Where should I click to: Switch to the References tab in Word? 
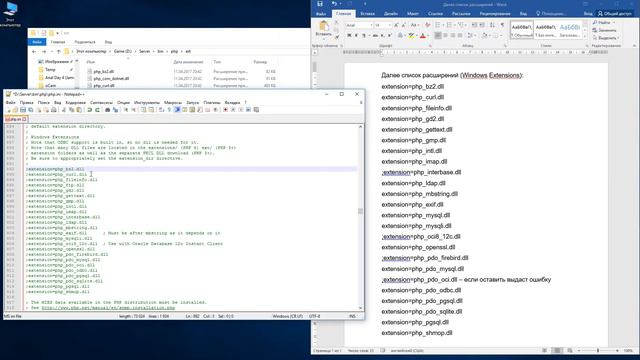[435, 14]
